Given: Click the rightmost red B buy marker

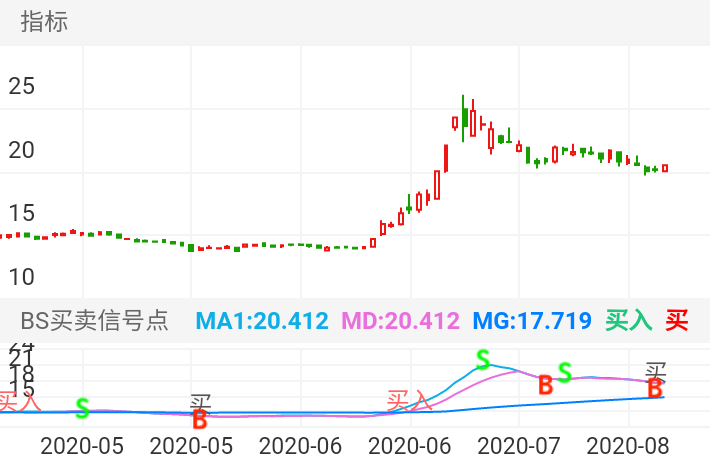Looking at the screenshot, I should 655,389.
